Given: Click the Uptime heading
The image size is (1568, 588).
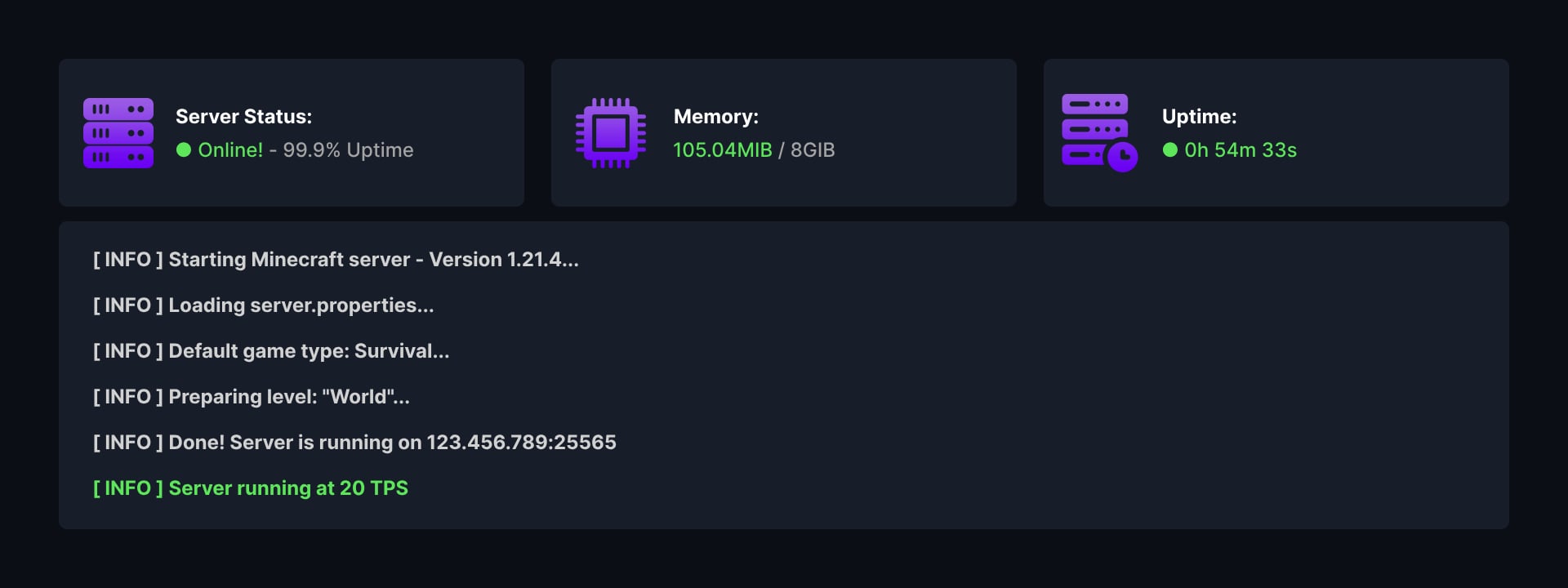Looking at the screenshot, I should [x=1199, y=117].
